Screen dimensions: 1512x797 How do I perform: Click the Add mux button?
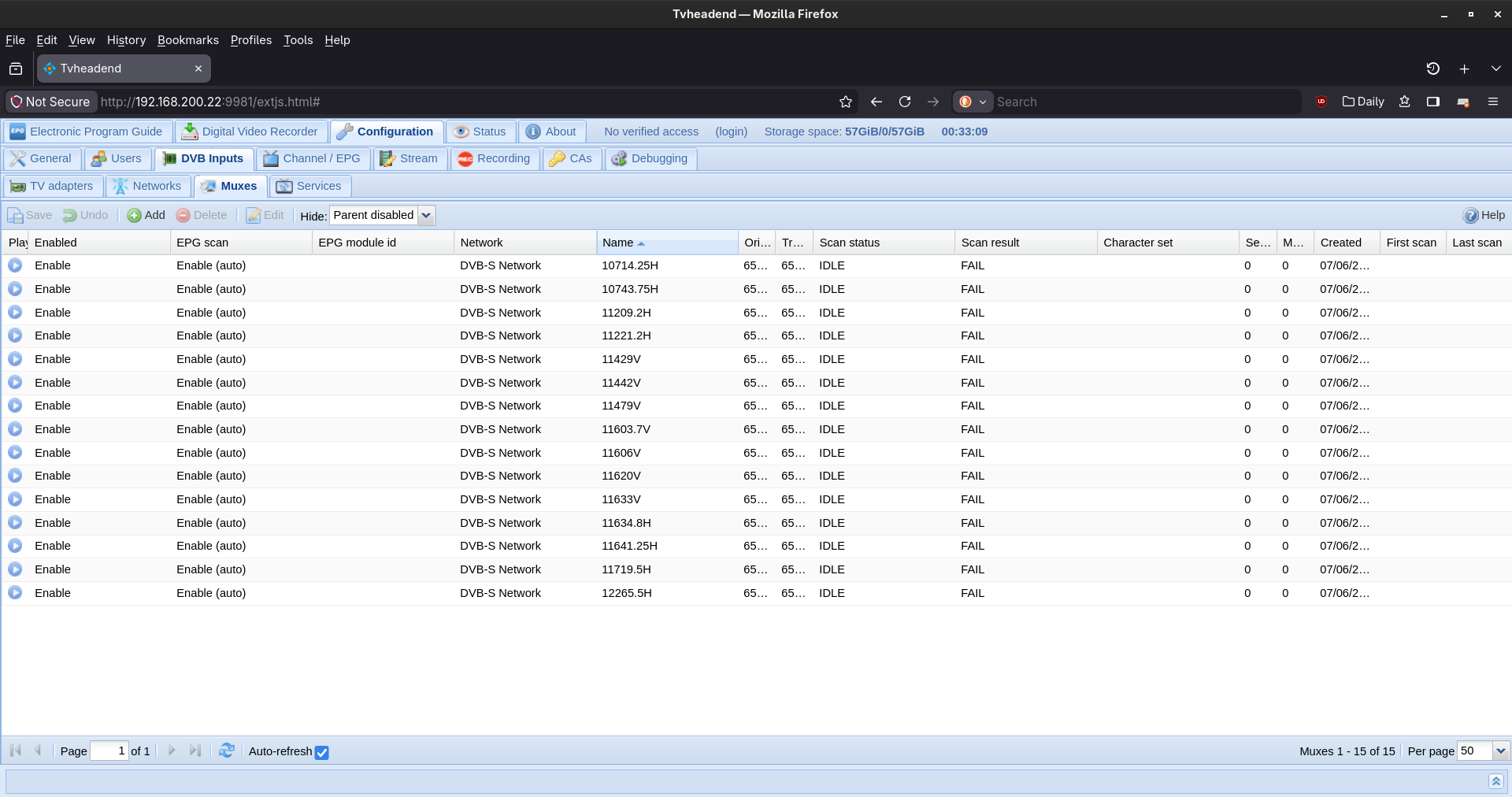click(x=146, y=215)
